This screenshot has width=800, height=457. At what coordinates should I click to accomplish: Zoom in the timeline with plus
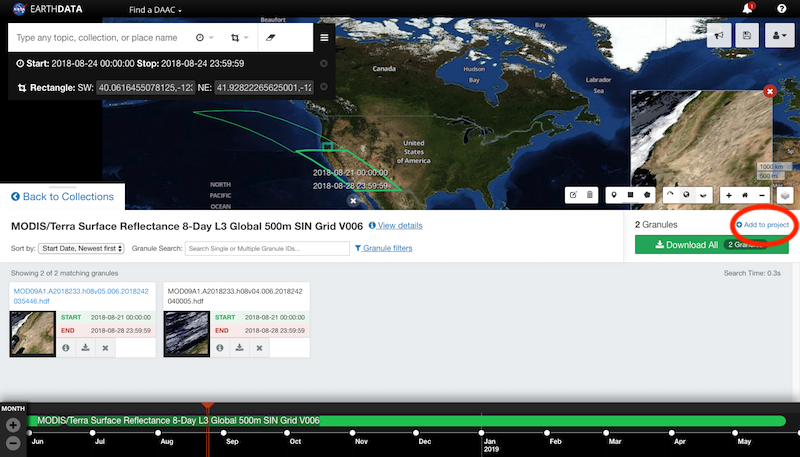[13, 424]
